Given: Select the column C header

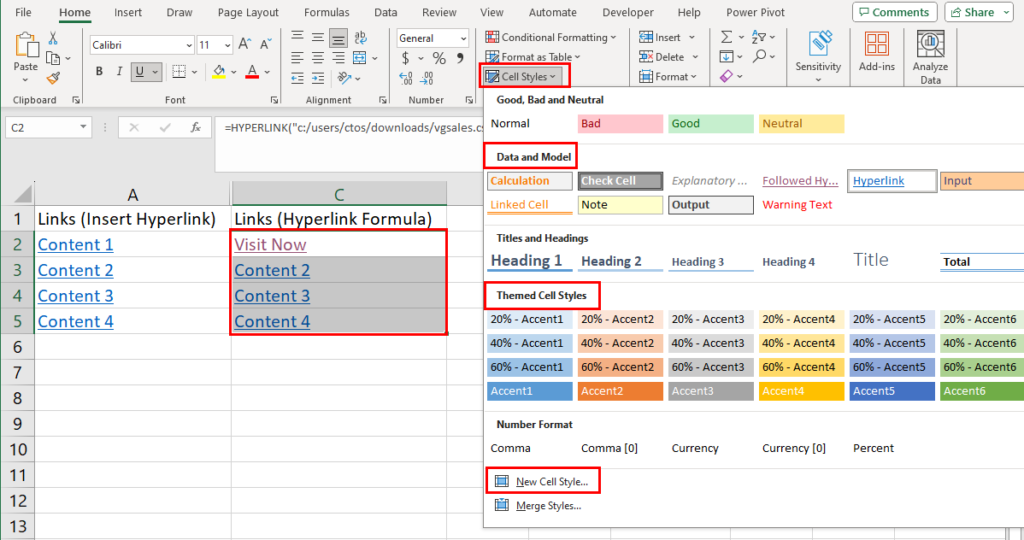Looking at the screenshot, I should 339,194.
